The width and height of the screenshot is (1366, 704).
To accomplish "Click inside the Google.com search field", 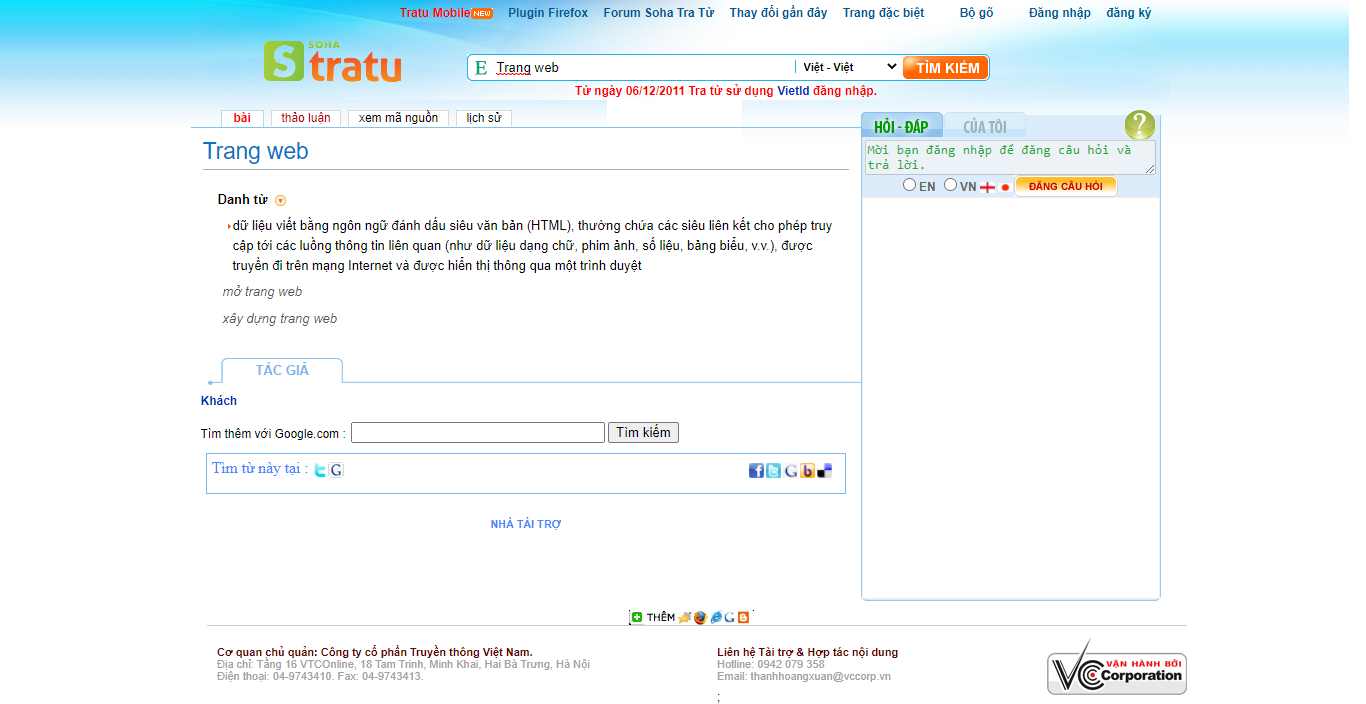I will (477, 432).
